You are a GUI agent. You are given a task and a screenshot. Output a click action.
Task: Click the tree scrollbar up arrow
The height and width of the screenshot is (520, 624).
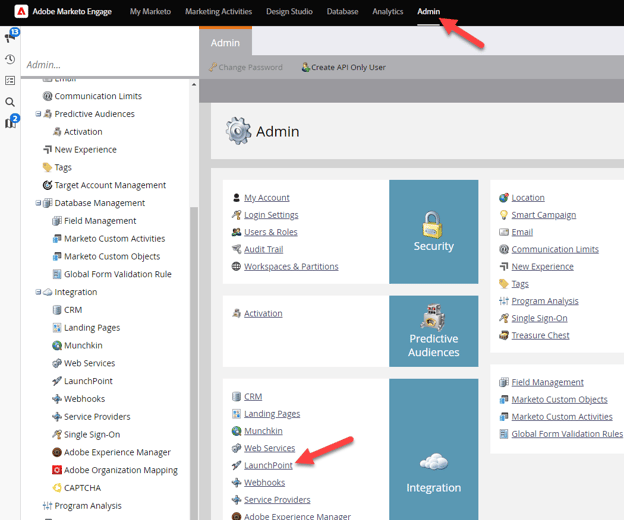(194, 84)
